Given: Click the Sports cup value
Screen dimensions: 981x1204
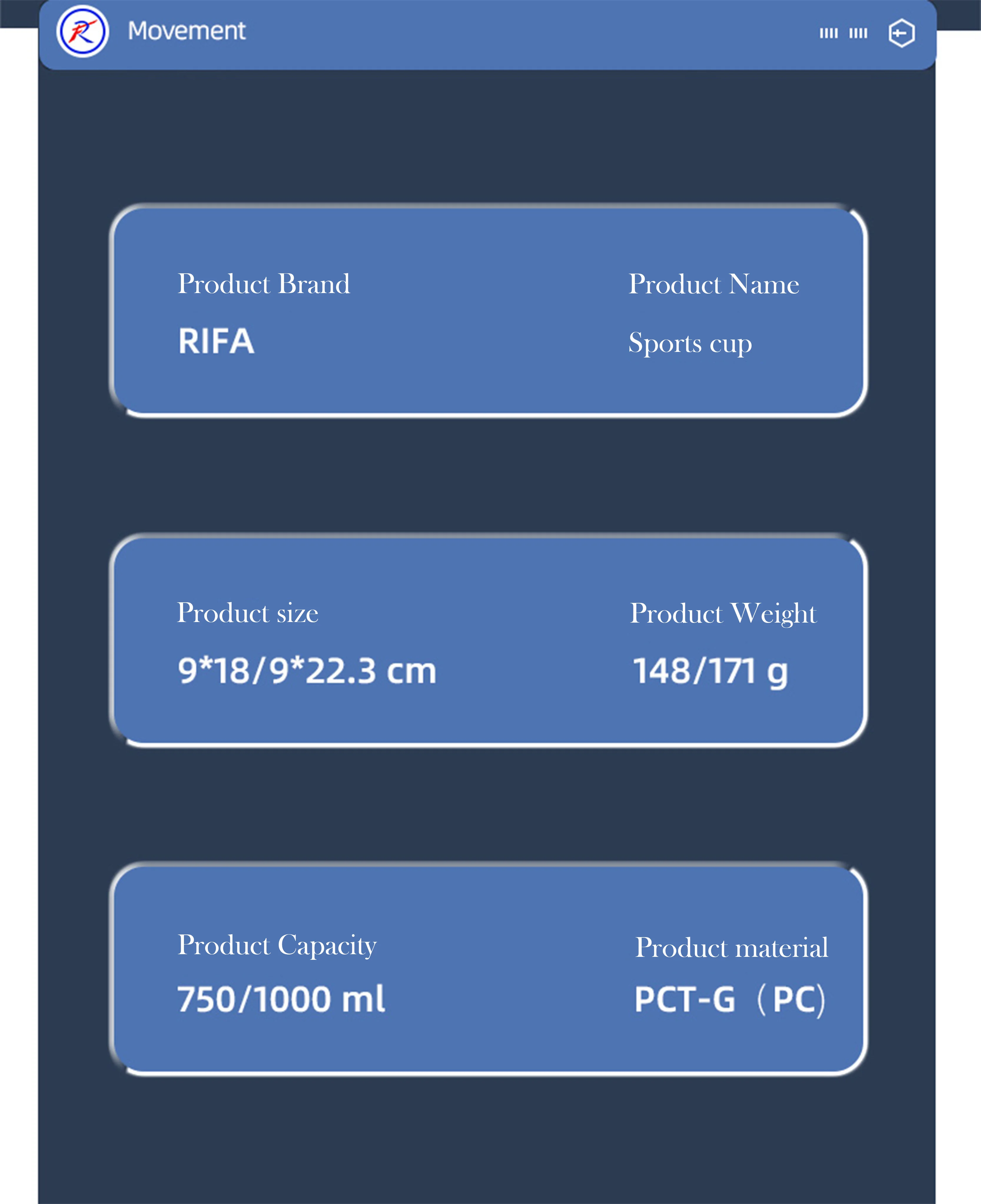Looking at the screenshot, I should click(x=690, y=343).
